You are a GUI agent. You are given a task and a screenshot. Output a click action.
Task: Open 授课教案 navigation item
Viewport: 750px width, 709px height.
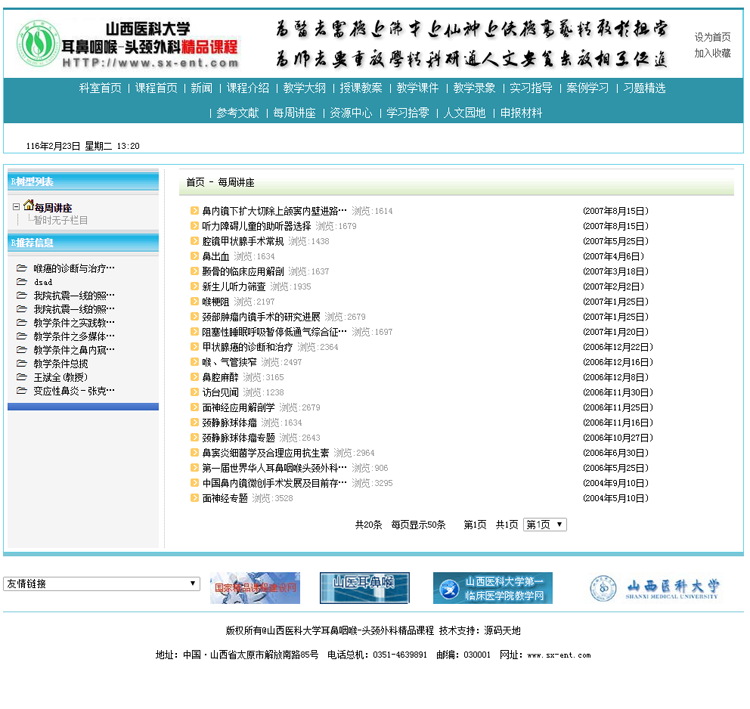tap(361, 88)
